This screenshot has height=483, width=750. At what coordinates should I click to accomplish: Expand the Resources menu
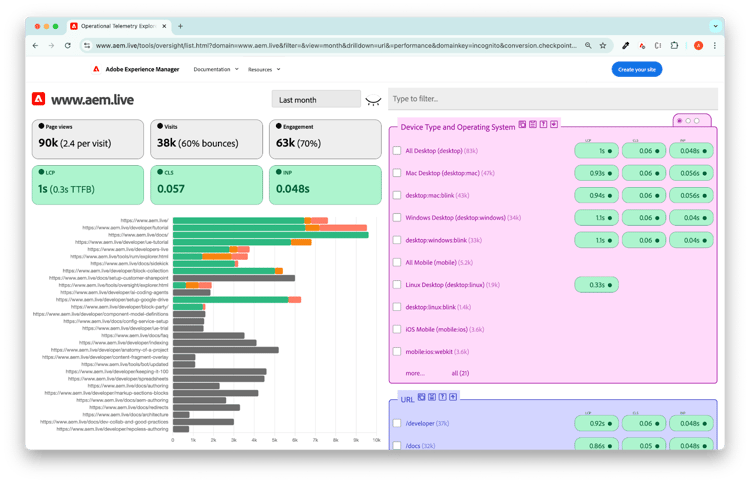coord(263,69)
